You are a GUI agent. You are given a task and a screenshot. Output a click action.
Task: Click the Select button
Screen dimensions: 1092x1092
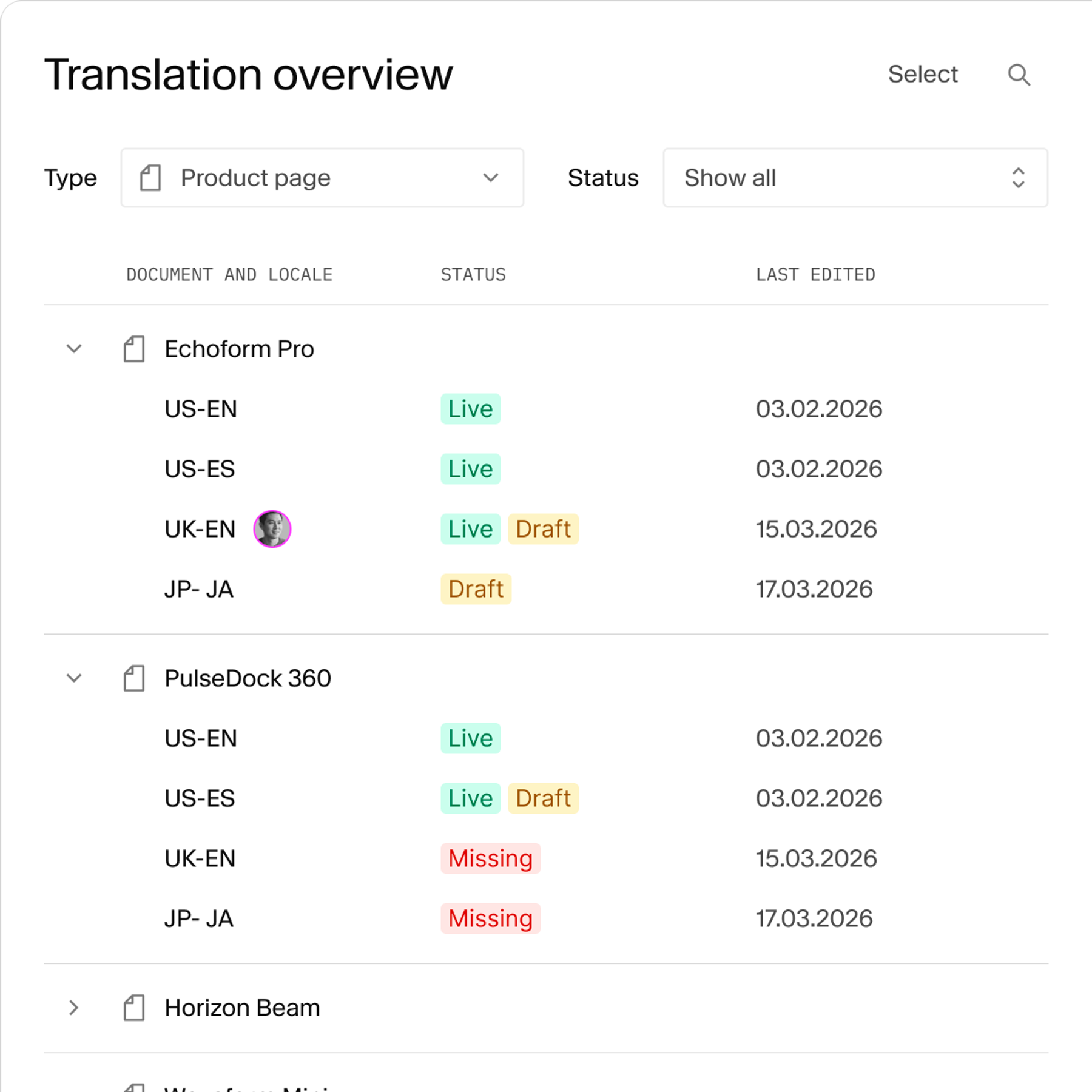pos(923,74)
